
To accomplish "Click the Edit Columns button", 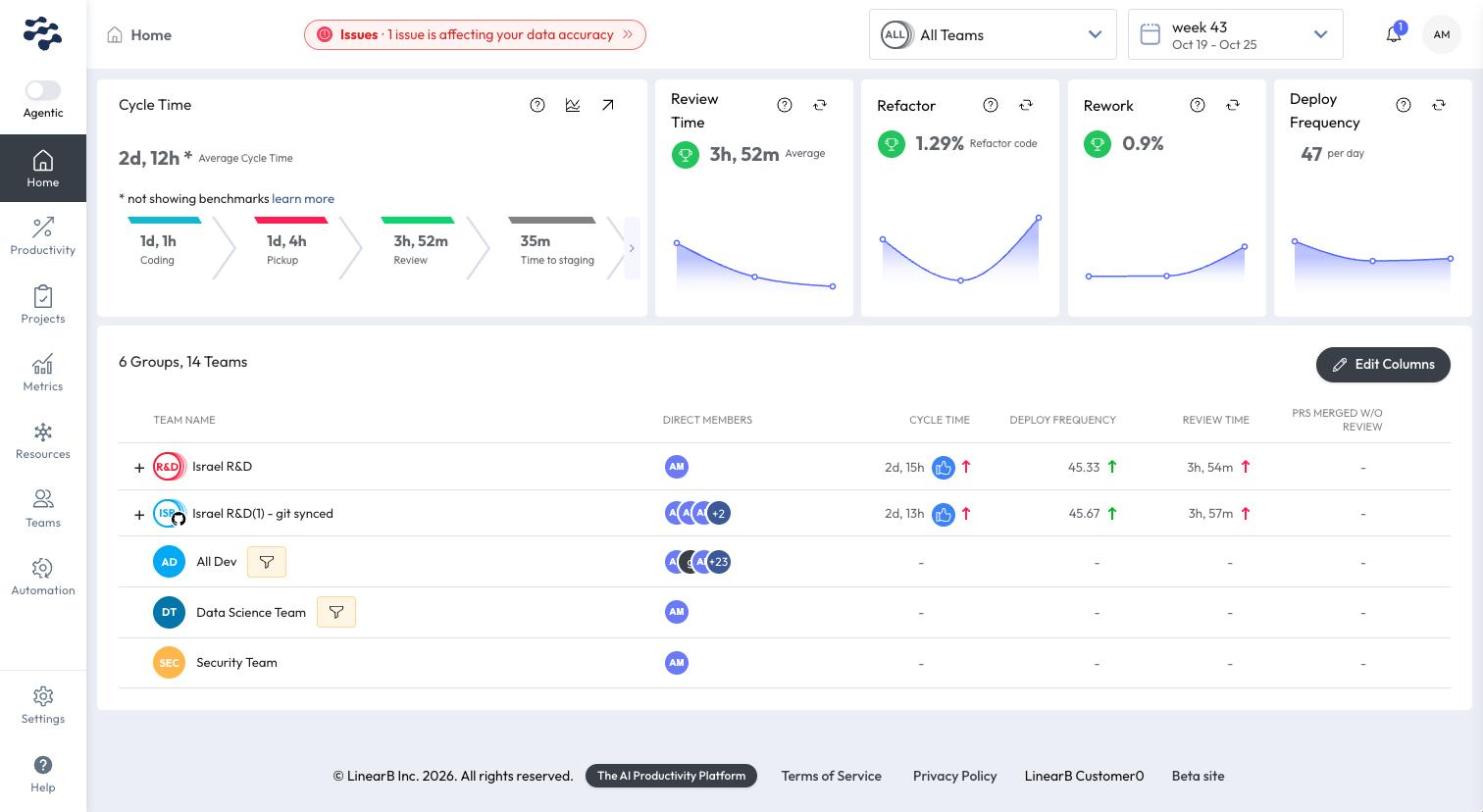I will coord(1383,365).
